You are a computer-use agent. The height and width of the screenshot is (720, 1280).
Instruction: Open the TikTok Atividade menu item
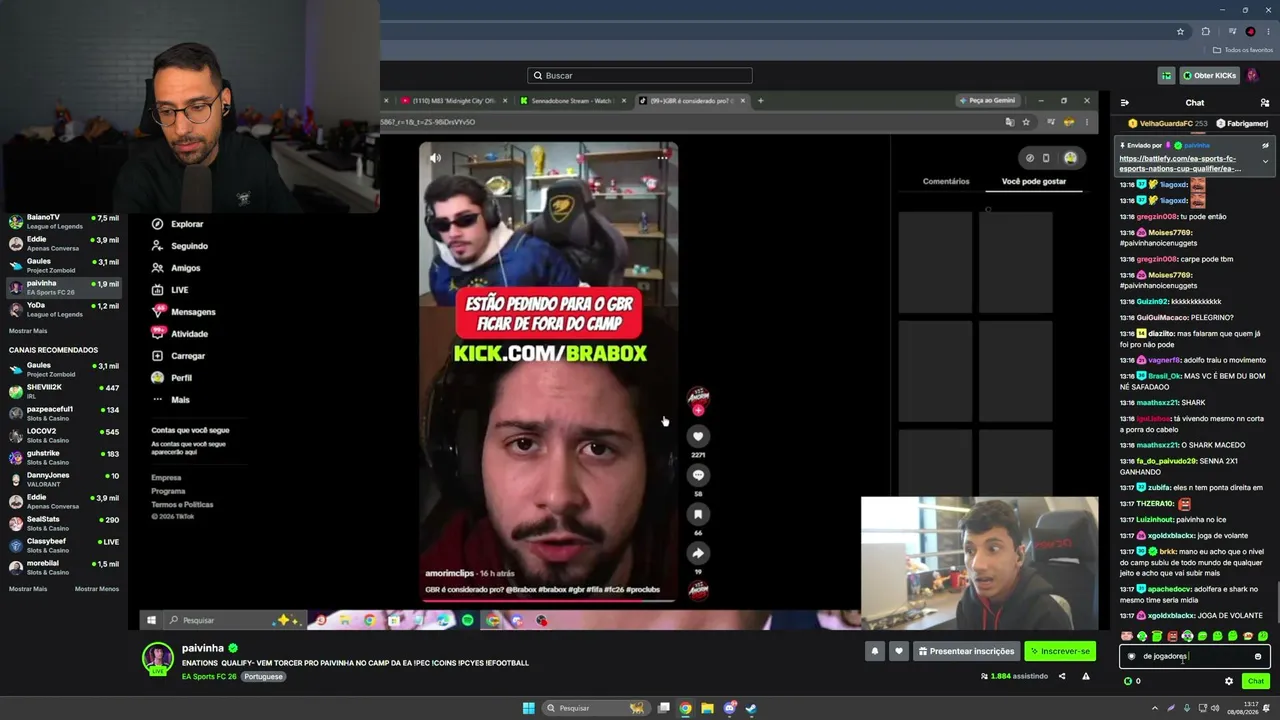point(180,334)
